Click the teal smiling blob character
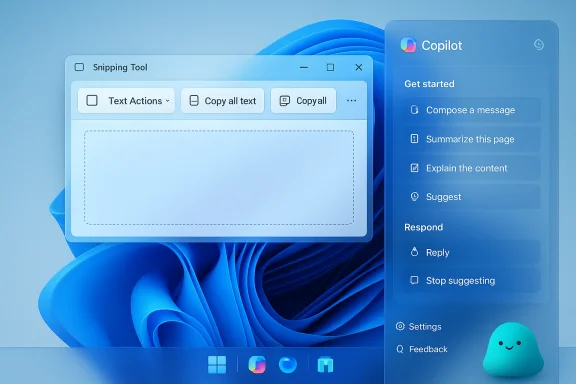 pyautogui.click(x=512, y=349)
